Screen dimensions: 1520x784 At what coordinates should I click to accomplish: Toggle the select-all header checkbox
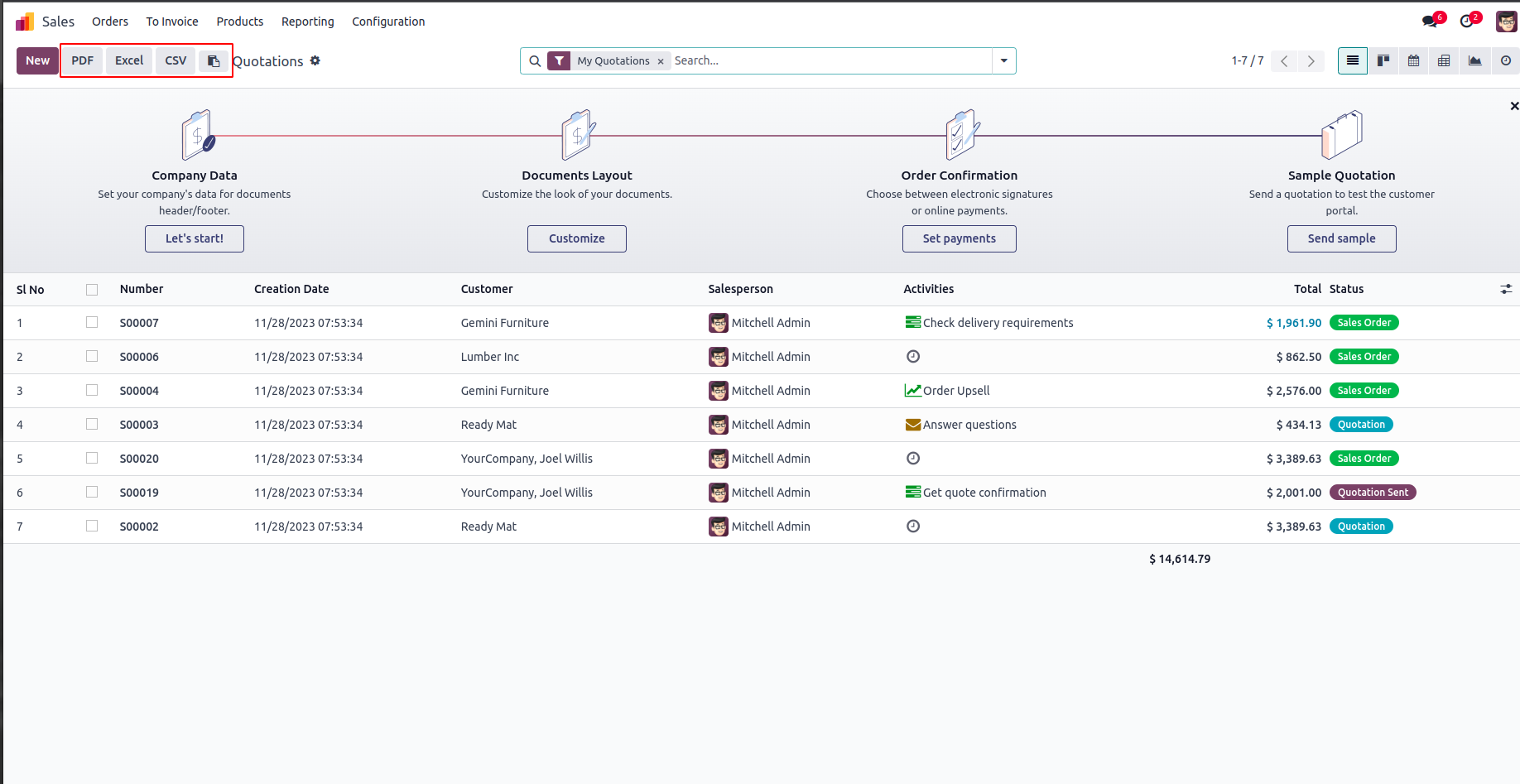point(92,289)
